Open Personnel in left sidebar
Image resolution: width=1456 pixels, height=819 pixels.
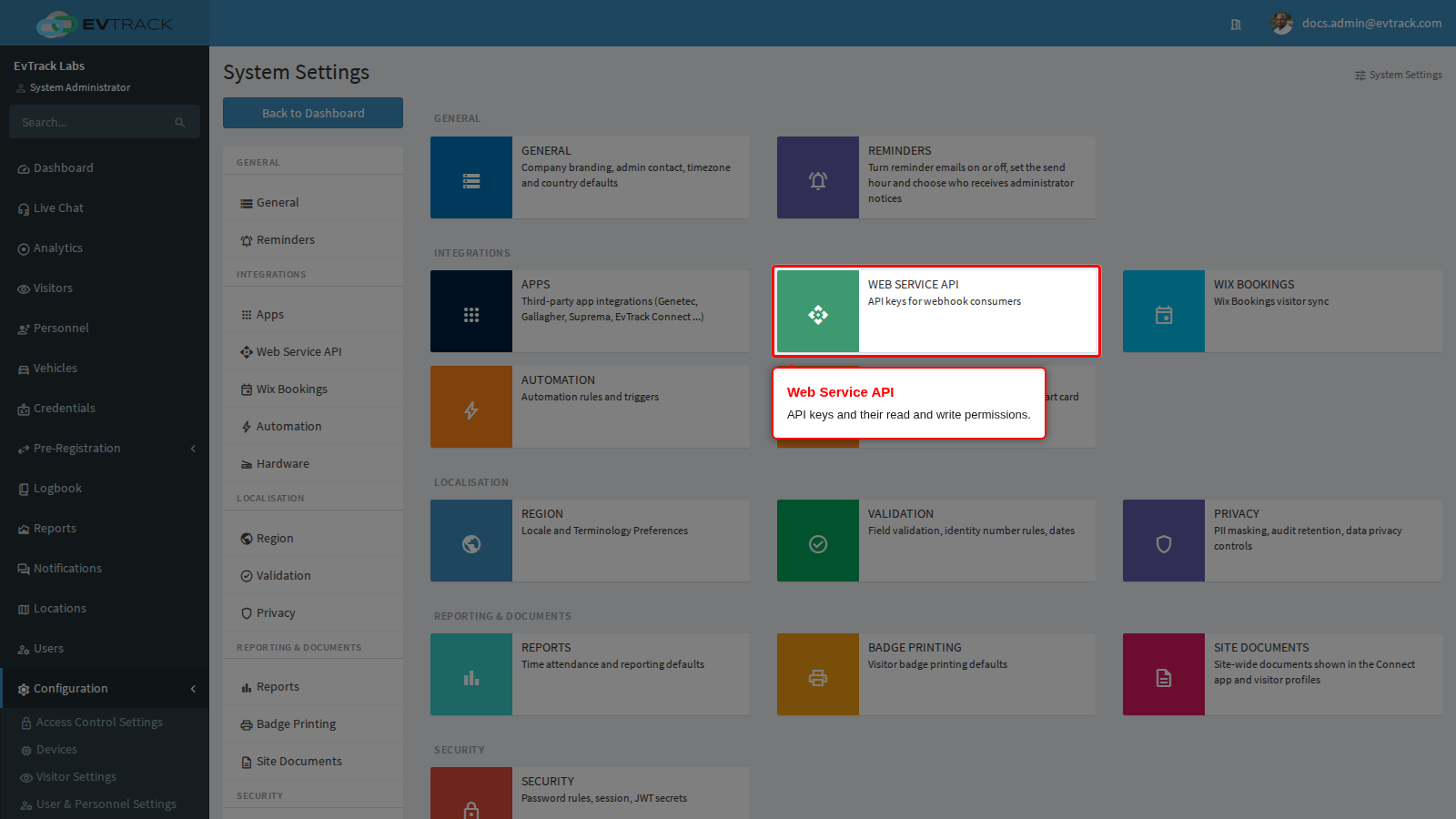tap(105, 329)
